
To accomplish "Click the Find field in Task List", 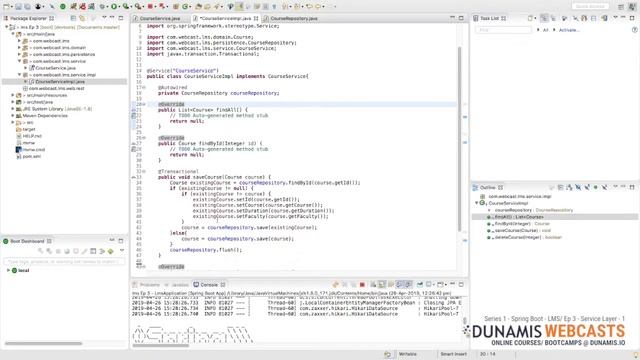I will 503,30.
